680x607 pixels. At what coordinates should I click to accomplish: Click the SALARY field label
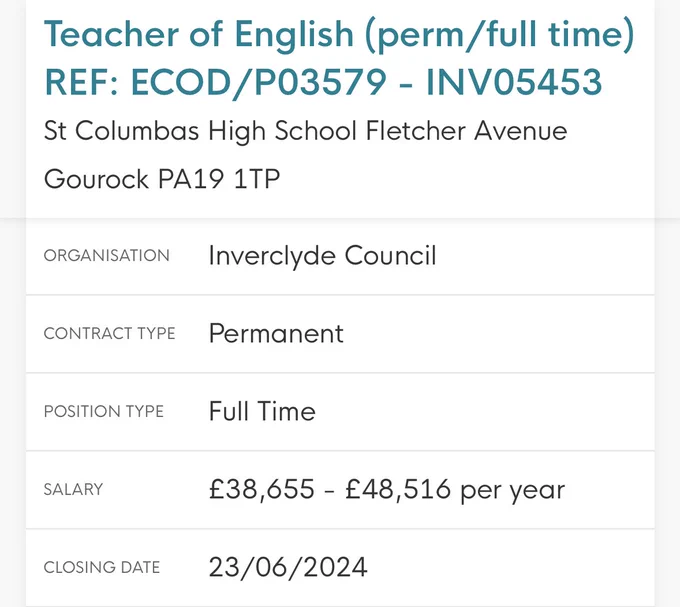coord(73,490)
